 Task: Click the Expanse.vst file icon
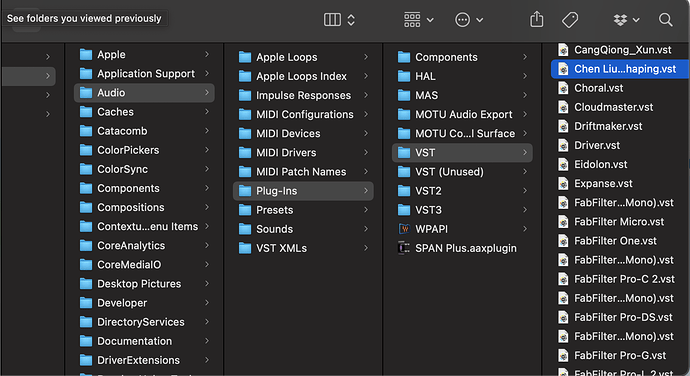(563, 184)
